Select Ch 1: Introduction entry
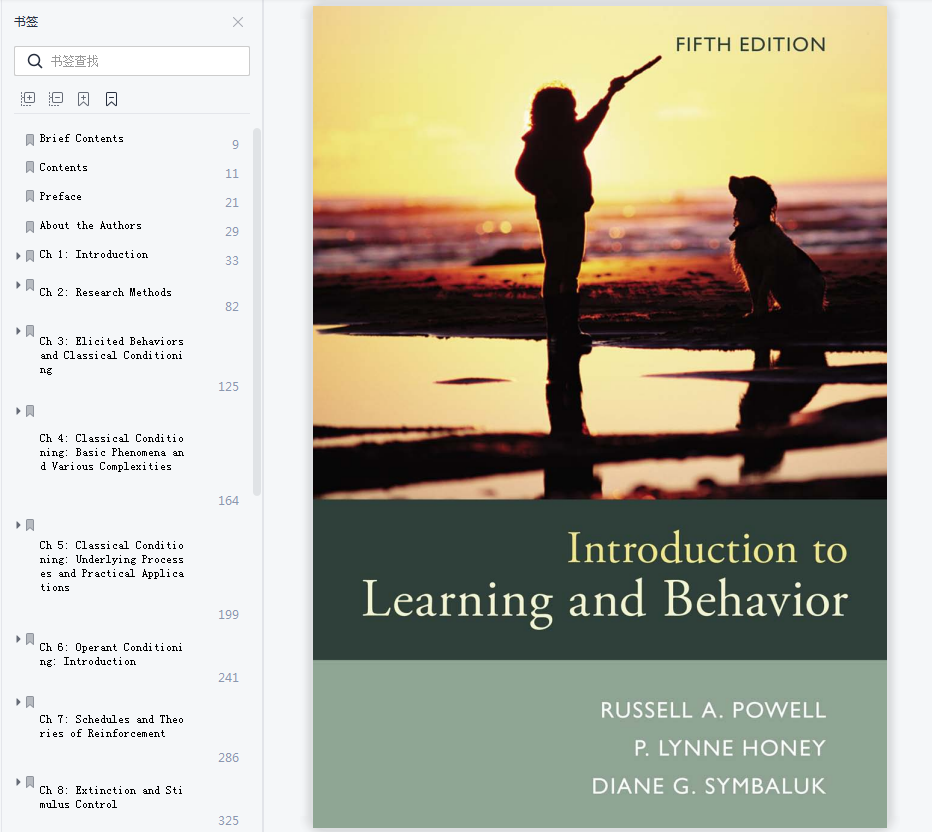 point(94,255)
